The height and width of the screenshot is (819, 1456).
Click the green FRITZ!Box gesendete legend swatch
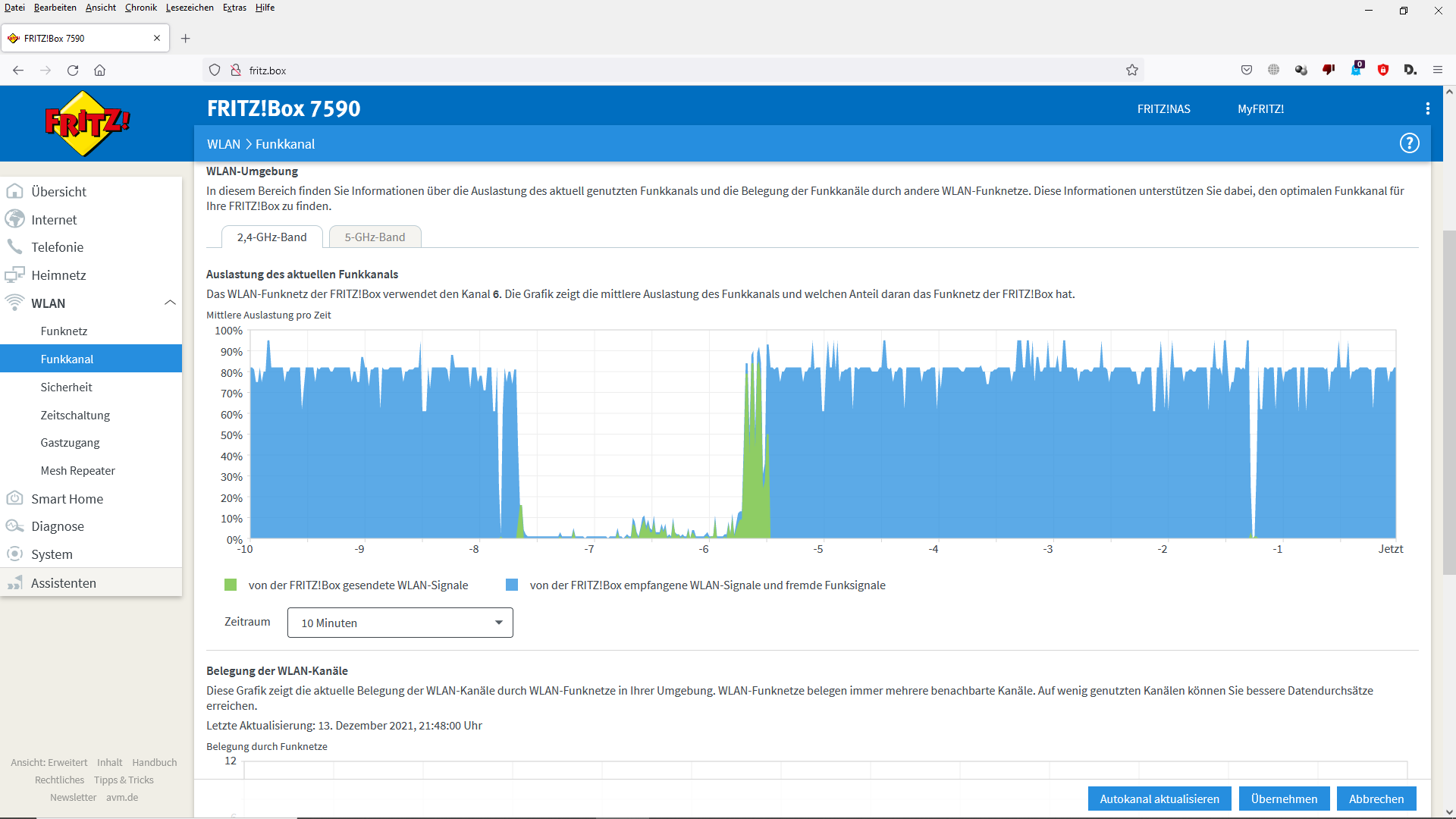231,585
